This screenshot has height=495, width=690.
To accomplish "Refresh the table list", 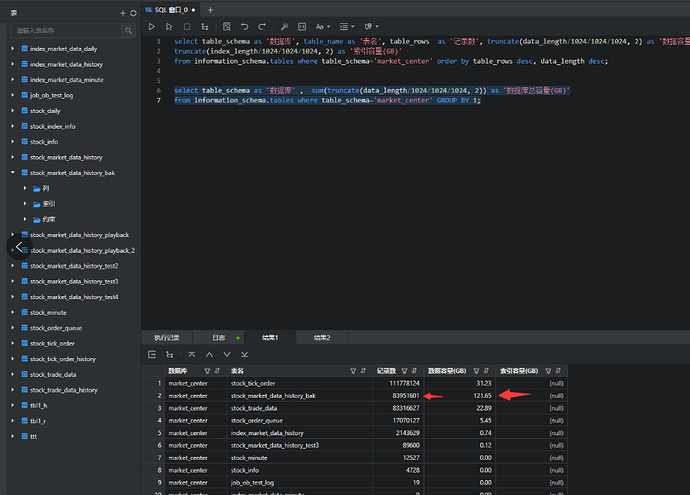I will [133, 13].
